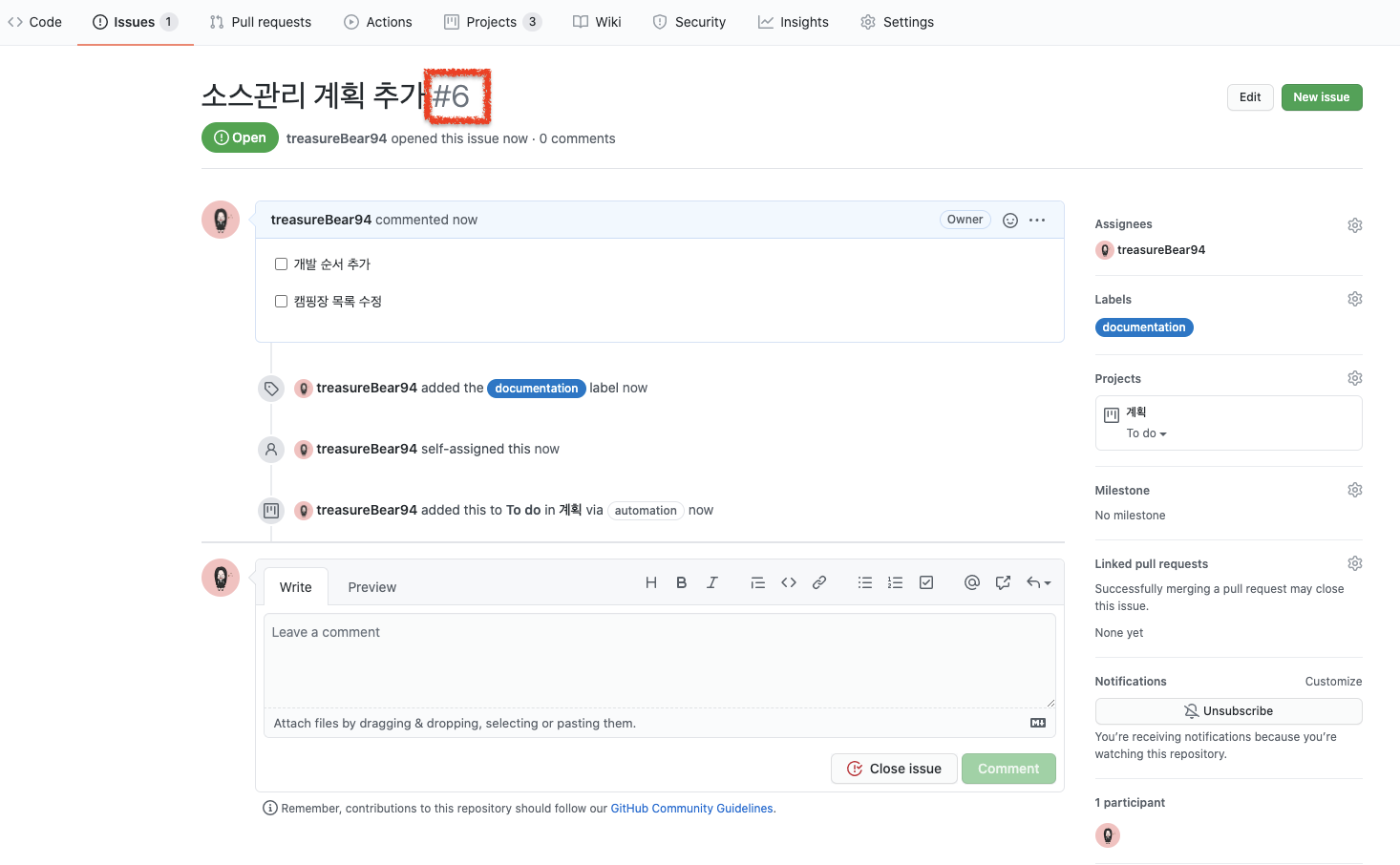Click the project board icon in timeline

click(x=271, y=511)
